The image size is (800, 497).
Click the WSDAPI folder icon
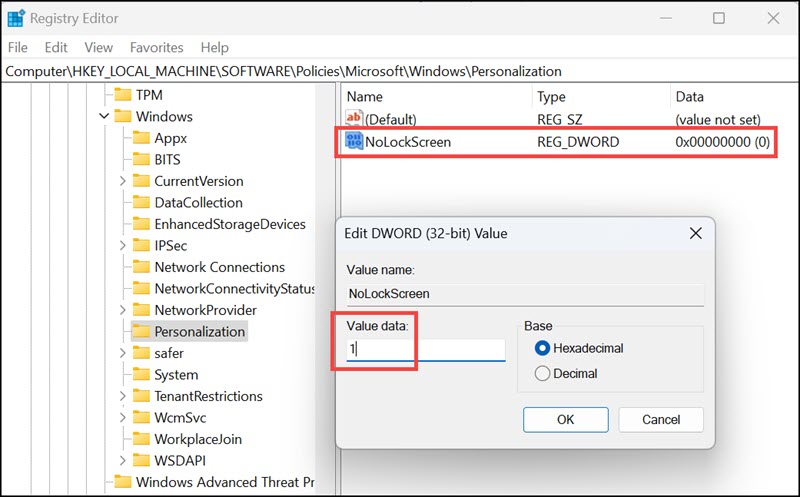(141, 460)
